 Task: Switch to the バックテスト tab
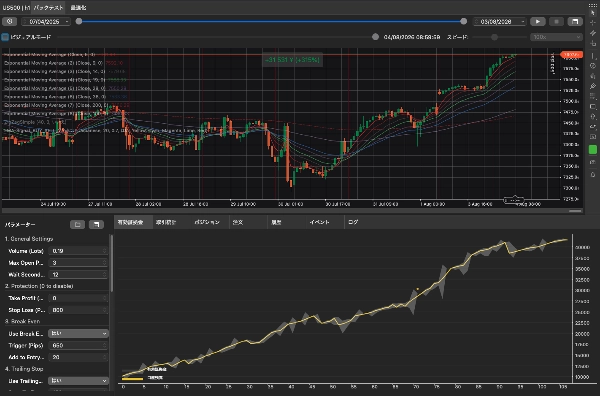tap(48, 8)
